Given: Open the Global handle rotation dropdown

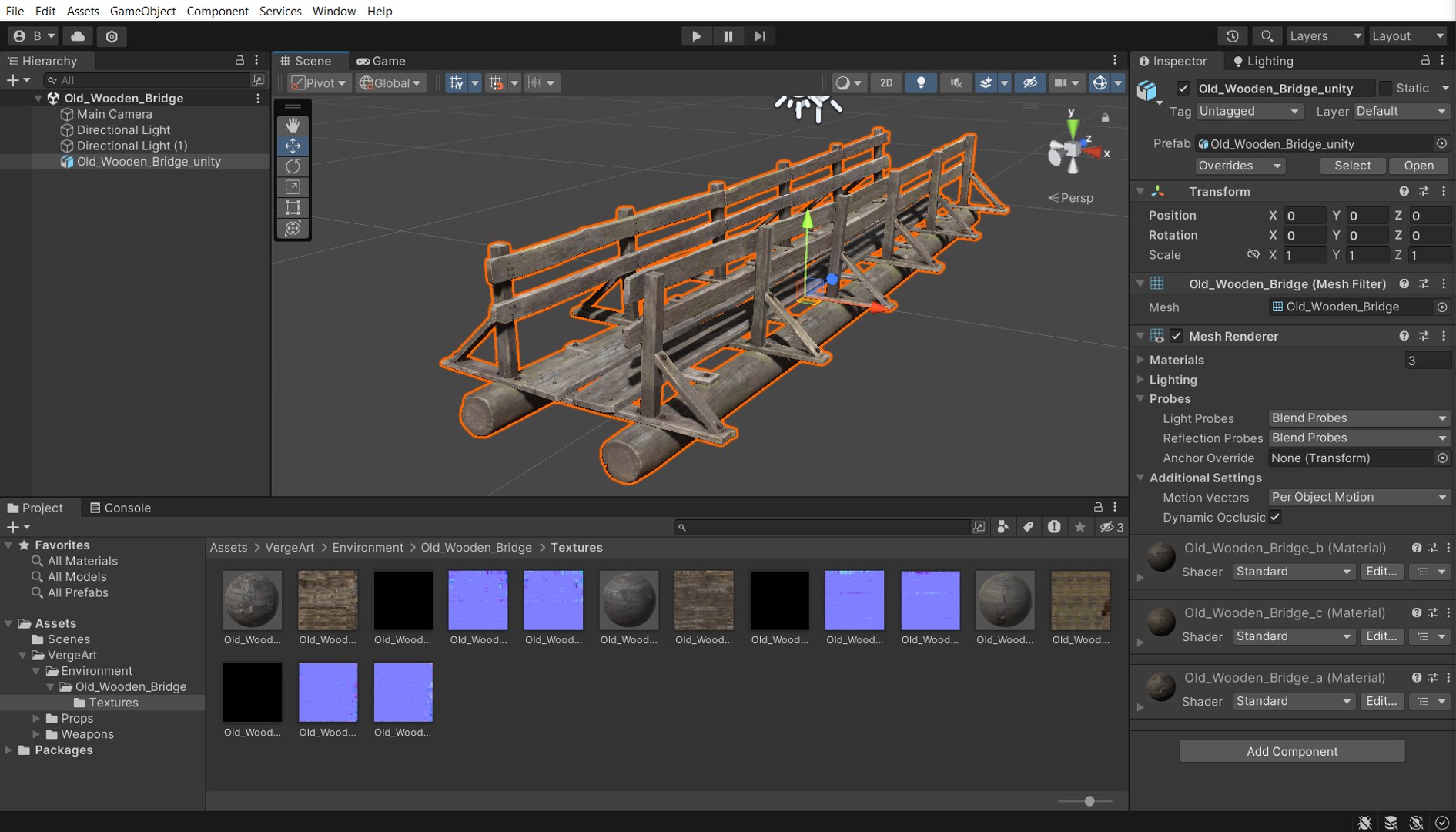Looking at the screenshot, I should 390,82.
